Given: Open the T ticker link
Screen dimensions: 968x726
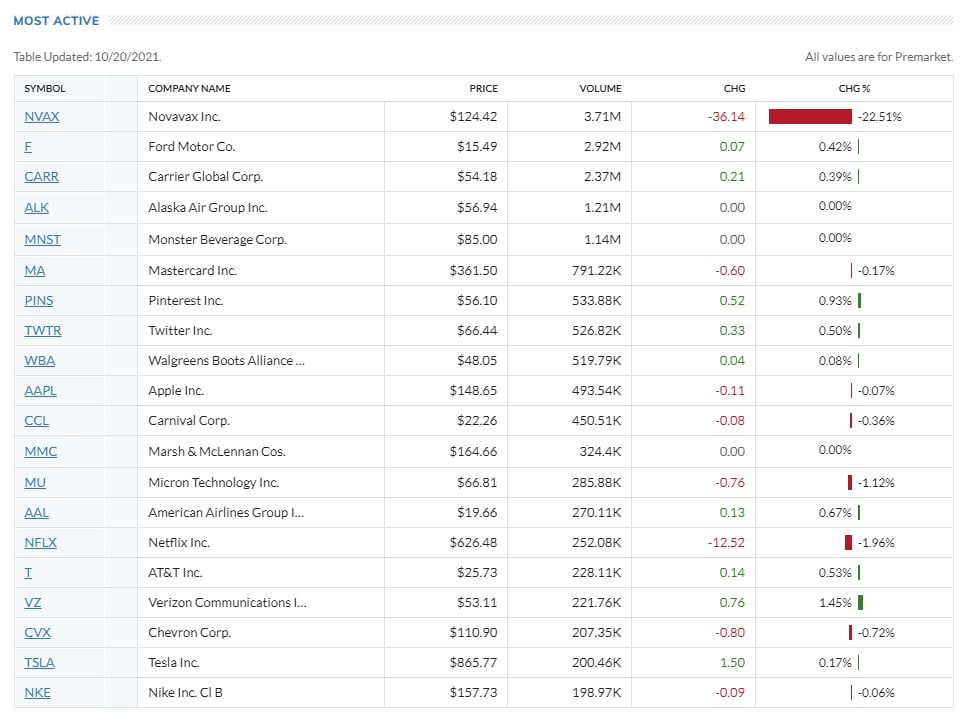Looking at the screenshot, I should tap(28, 573).
